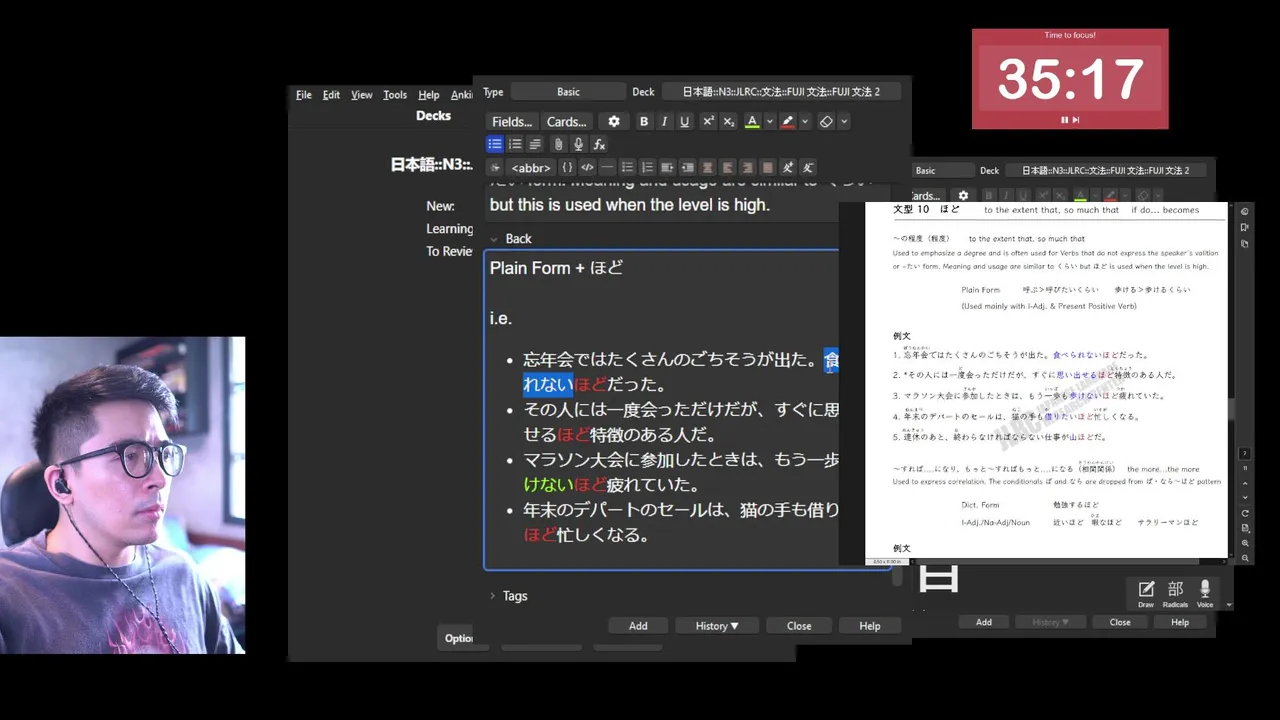Open the Tools menu in Anki
Image resolution: width=1280 pixels, height=720 pixels.
tap(395, 95)
